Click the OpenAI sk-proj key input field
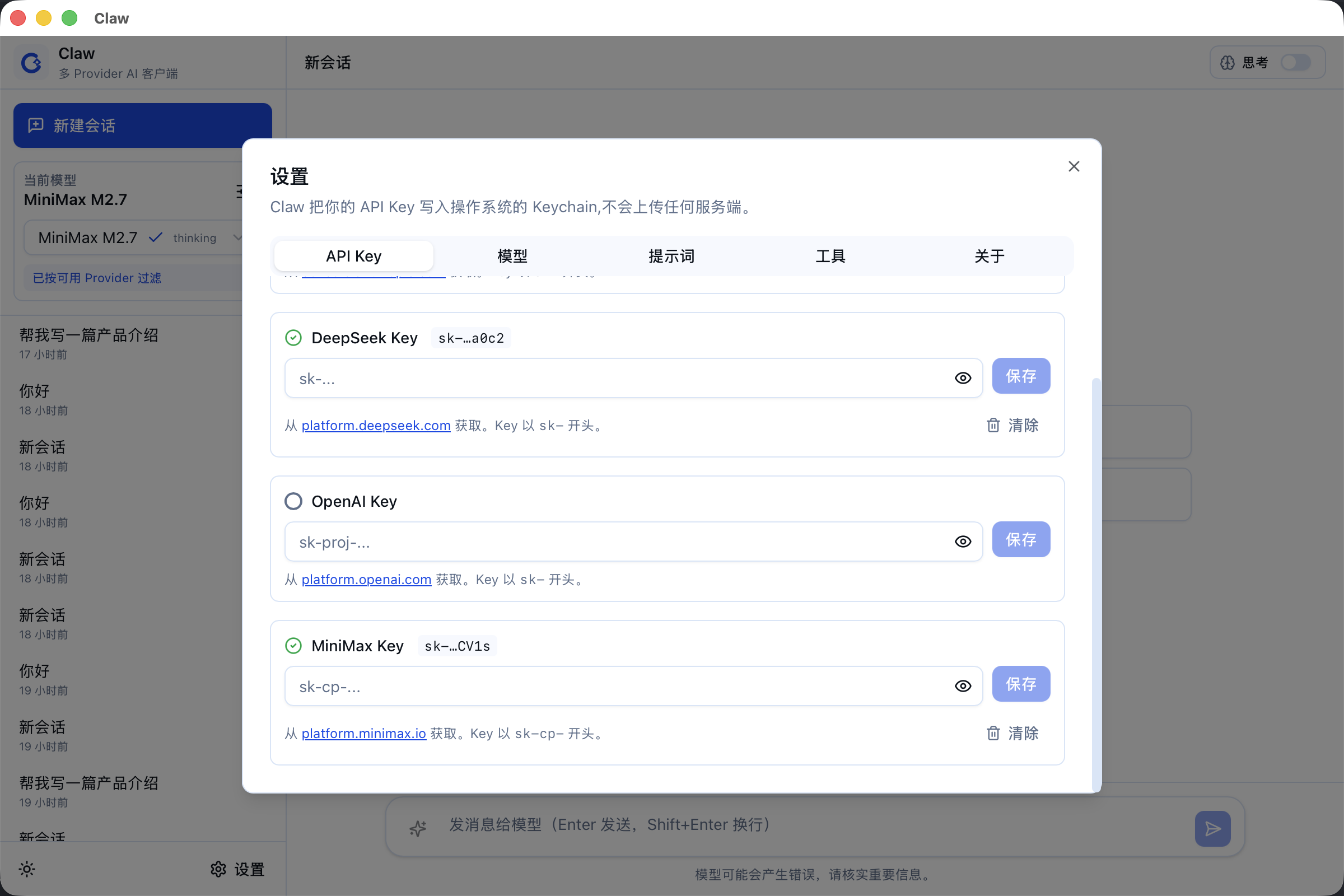The width and height of the screenshot is (1344, 896). [x=633, y=542]
